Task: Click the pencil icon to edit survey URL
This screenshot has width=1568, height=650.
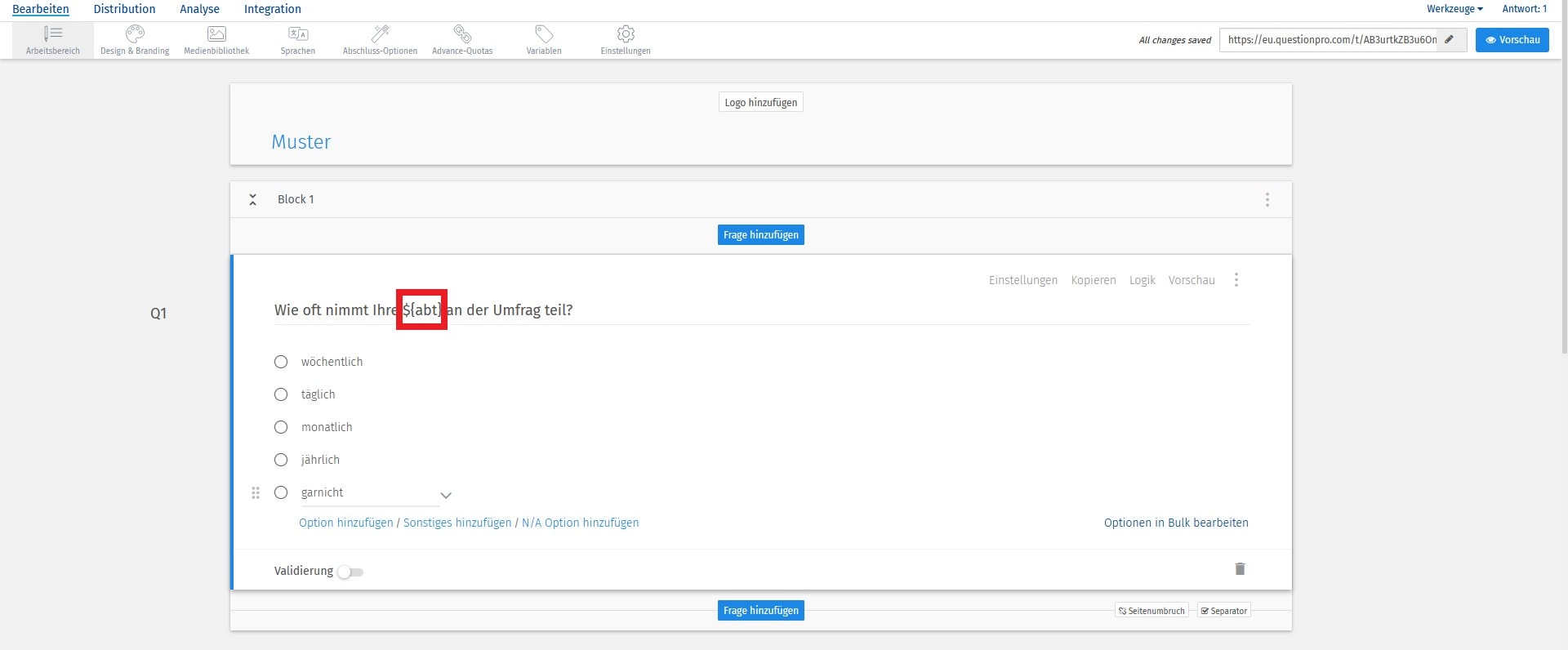Action: tap(1450, 39)
